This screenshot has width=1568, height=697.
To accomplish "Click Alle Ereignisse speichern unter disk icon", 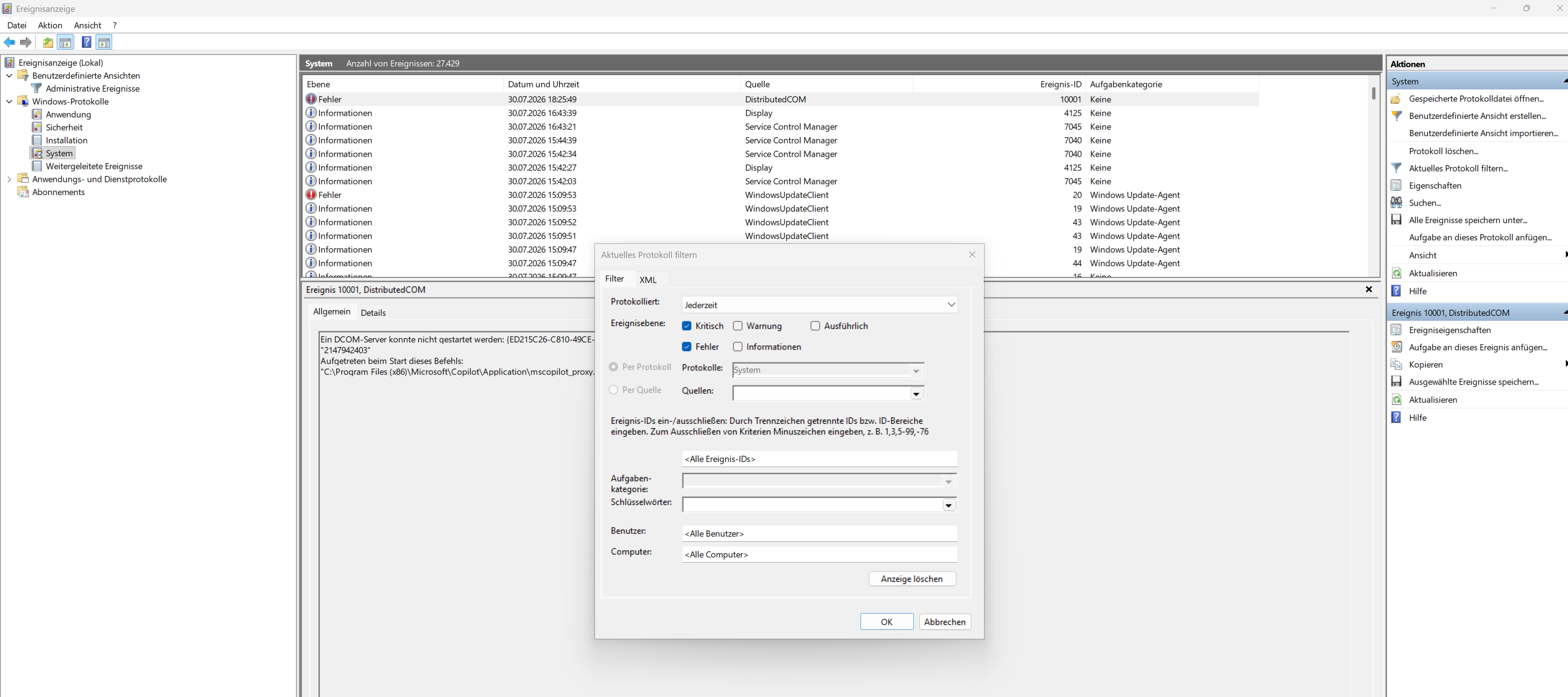I will [x=1396, y=220].
